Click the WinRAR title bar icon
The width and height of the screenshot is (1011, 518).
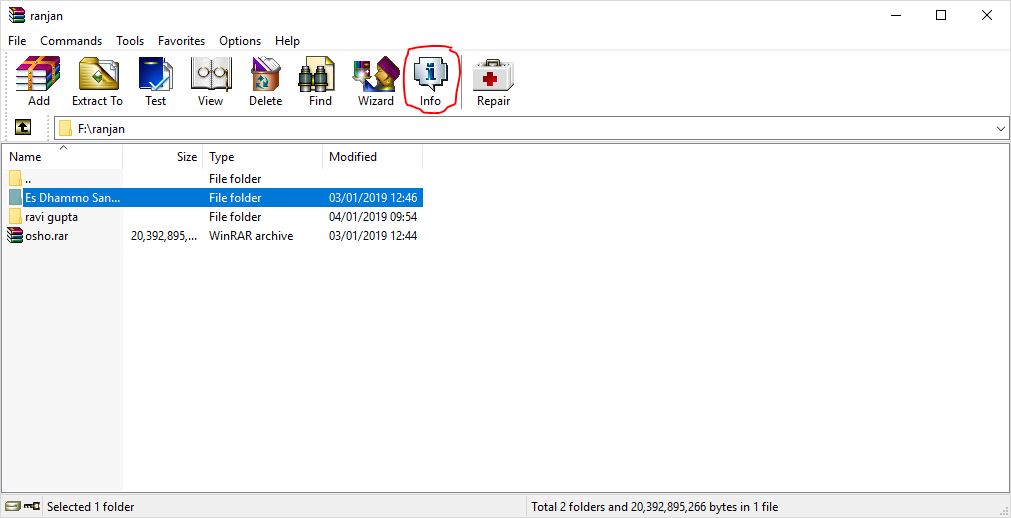pyautogui.click(x=16, y=15)
